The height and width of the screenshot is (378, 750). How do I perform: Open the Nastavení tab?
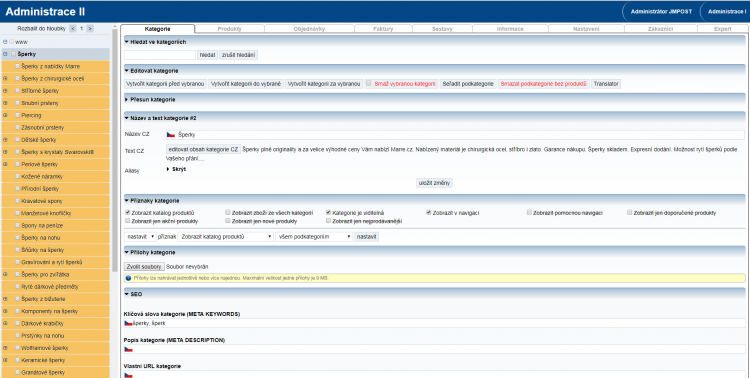(586, 29)
